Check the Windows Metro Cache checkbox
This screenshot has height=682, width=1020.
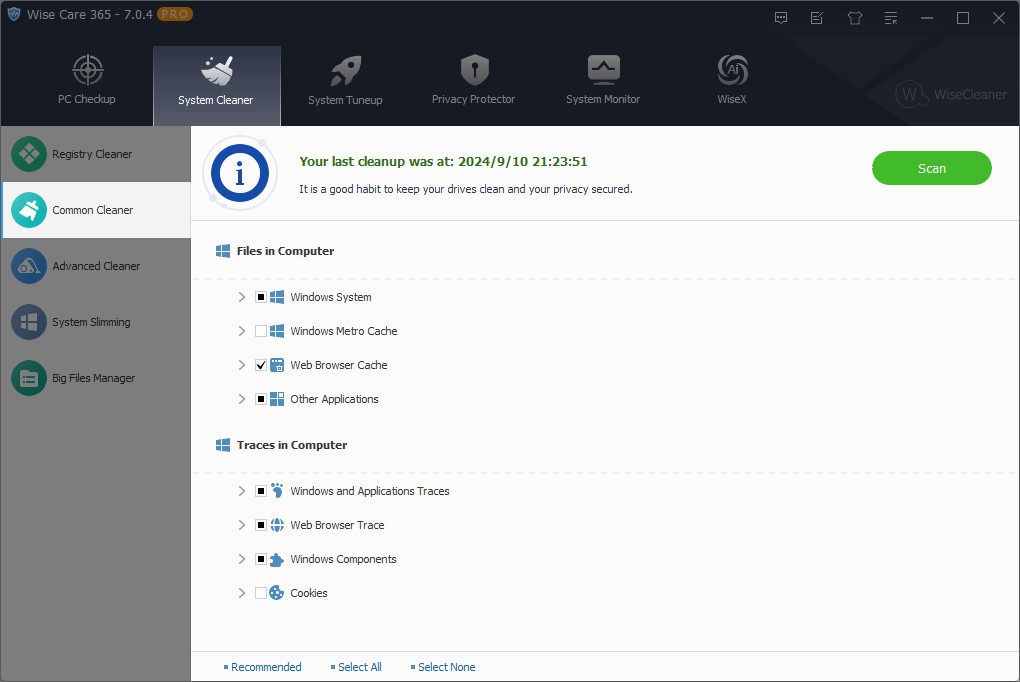click(261, 331)
